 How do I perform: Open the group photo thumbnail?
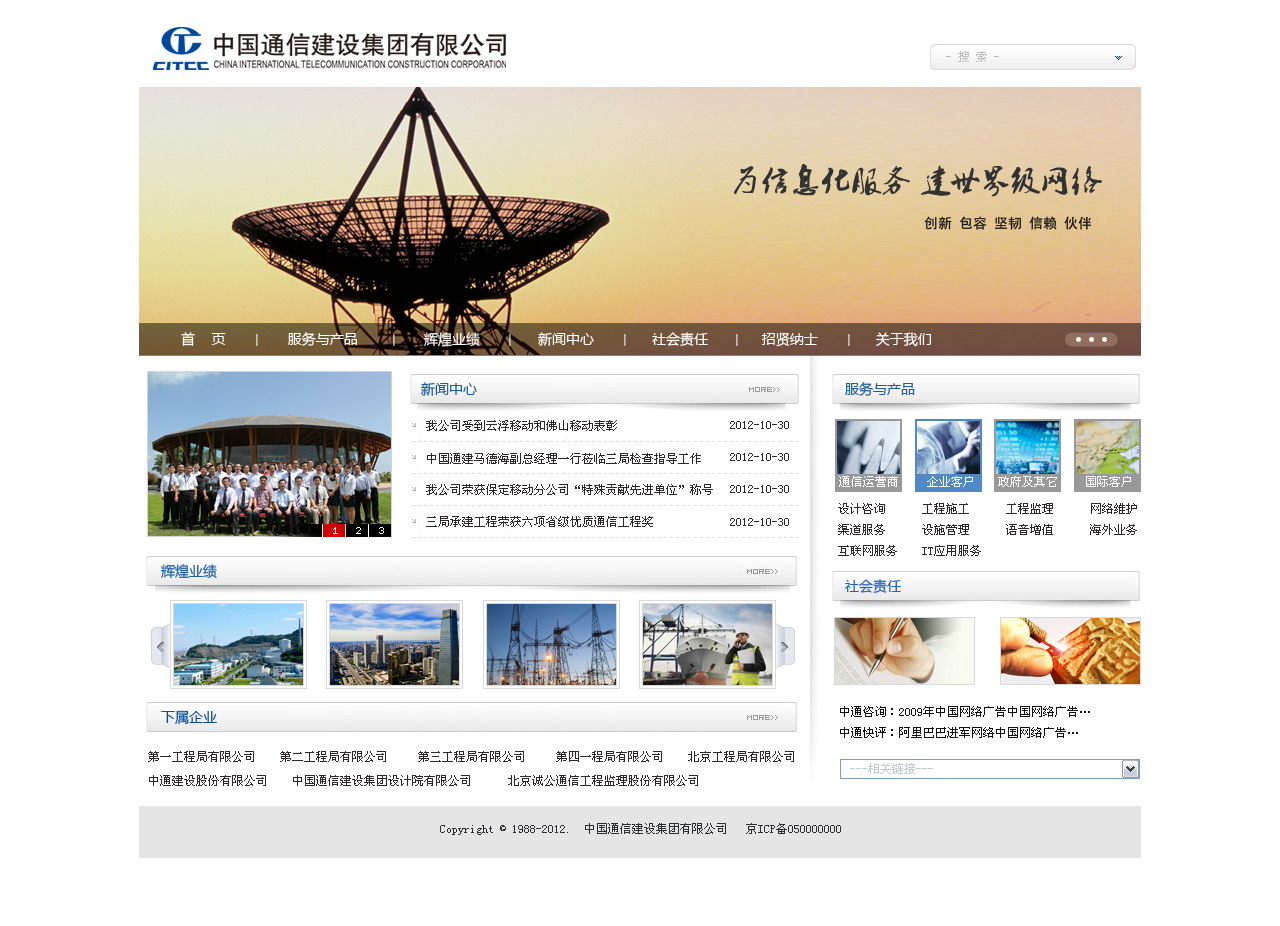coord(269,454)
